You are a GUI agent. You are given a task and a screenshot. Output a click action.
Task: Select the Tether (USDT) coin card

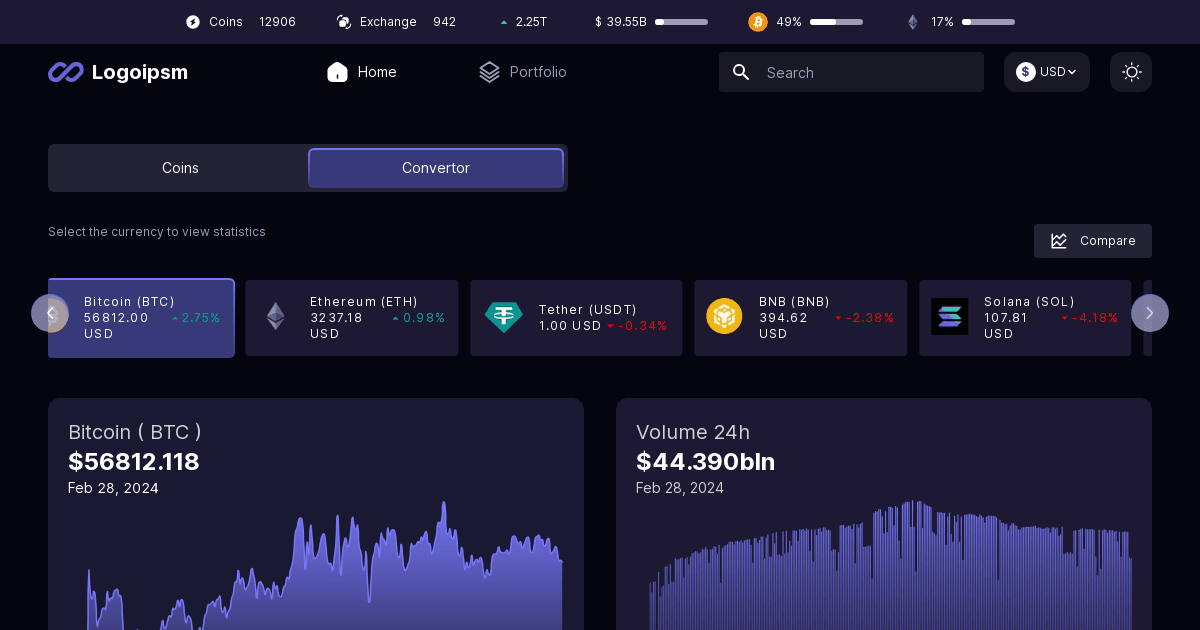[576, 318]
